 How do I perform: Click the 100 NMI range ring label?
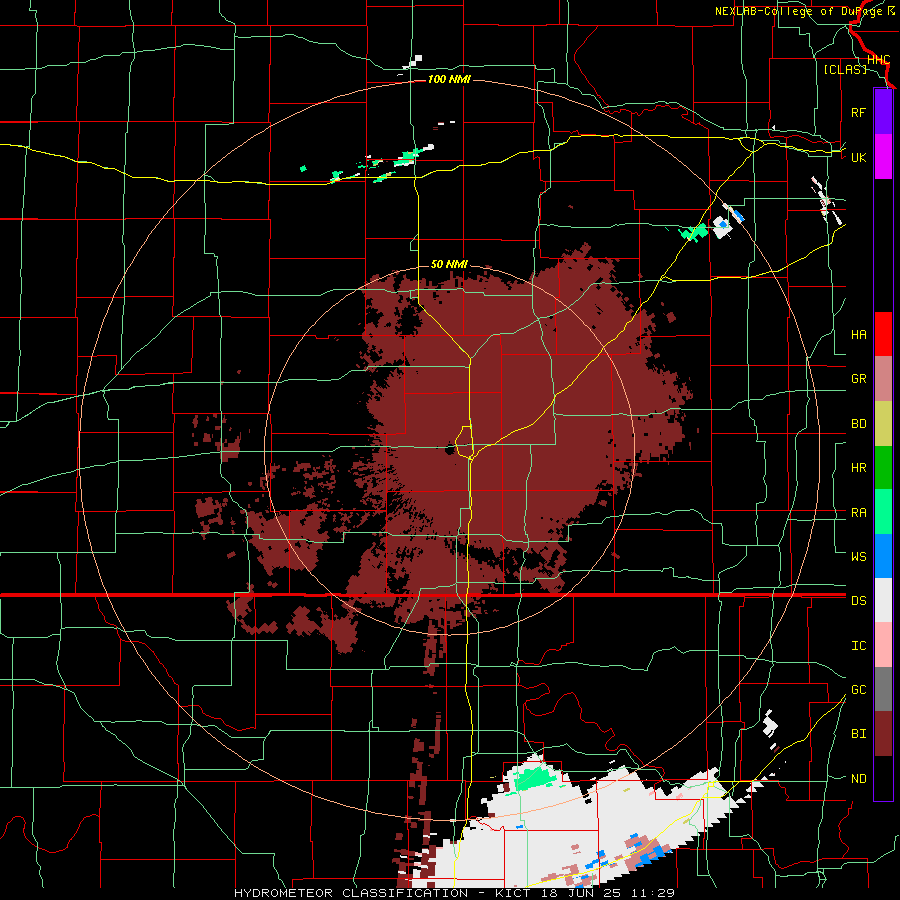449,79
